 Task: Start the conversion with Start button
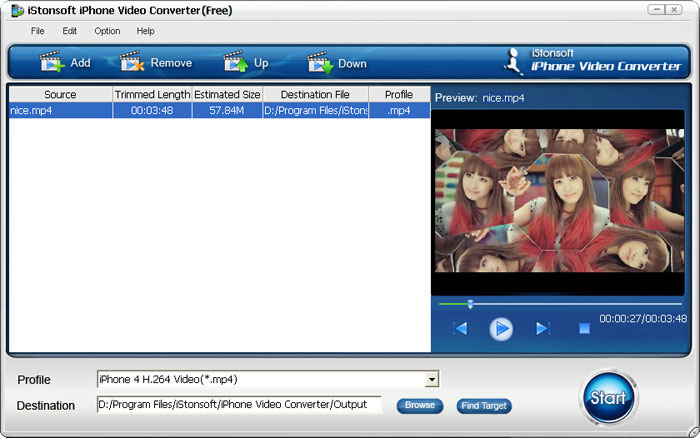click(x=608, y=397)
